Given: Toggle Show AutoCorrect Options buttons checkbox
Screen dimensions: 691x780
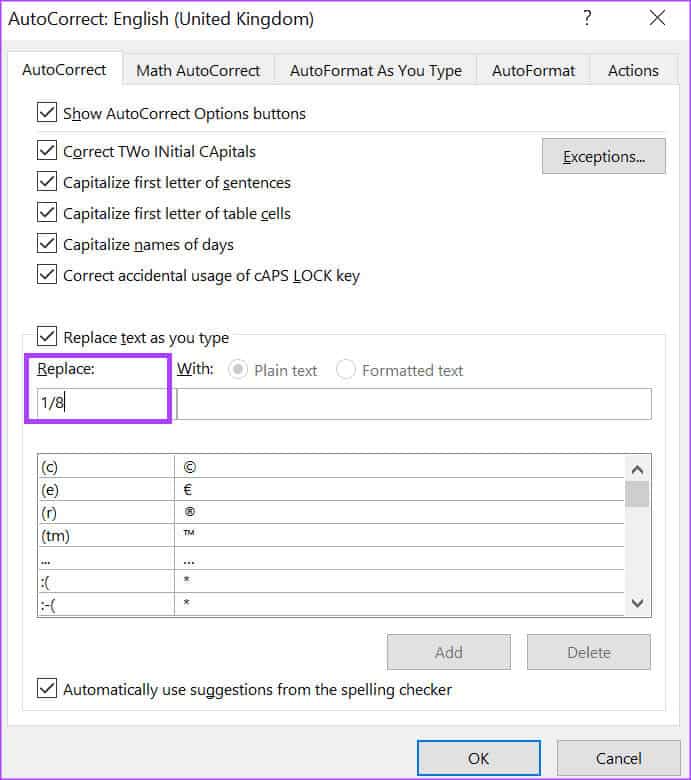Looking at the screenshot, I should [x=47, y=113].
